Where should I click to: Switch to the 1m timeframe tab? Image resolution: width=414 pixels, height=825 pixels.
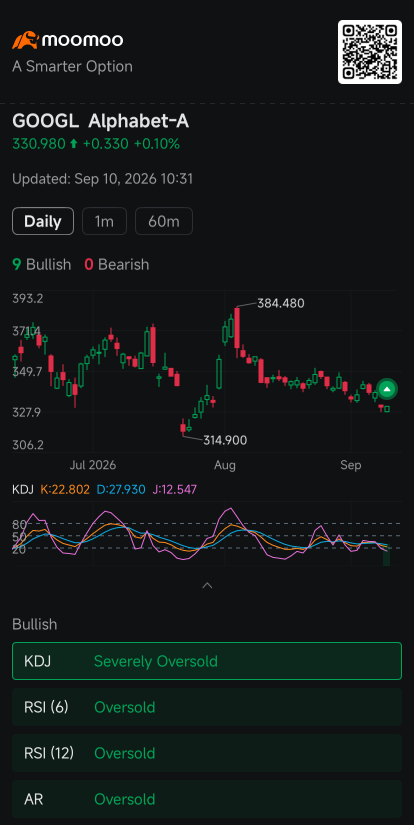pos(104,221)
